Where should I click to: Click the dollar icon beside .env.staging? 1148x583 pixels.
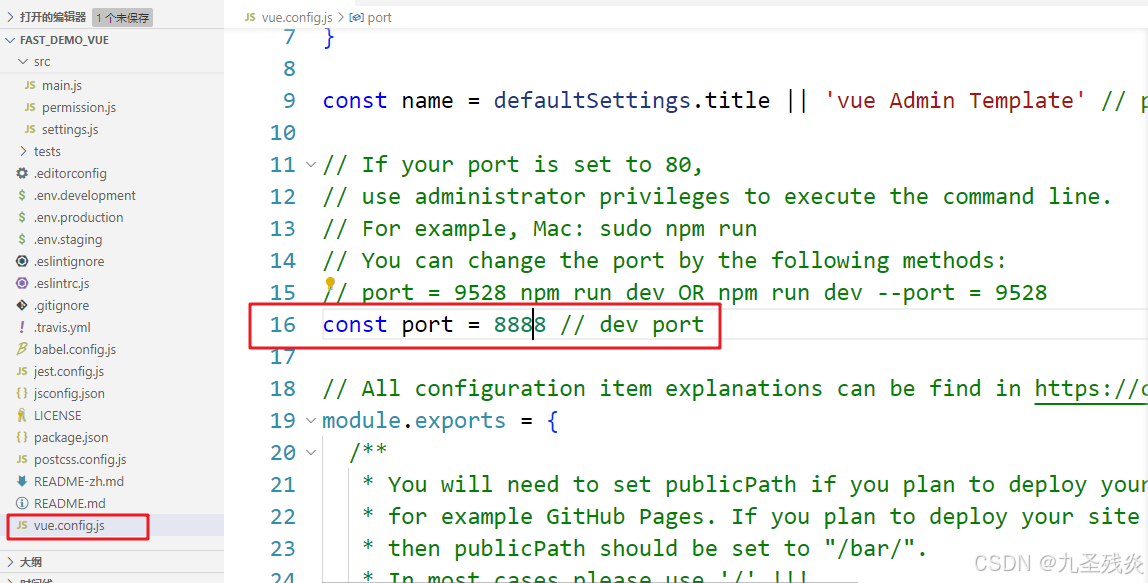coord(22,239)
